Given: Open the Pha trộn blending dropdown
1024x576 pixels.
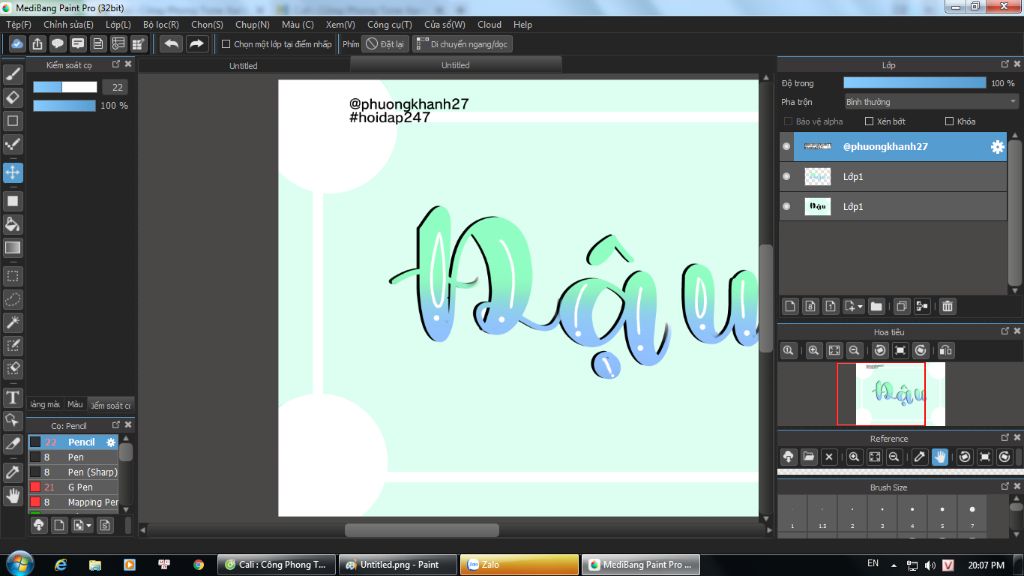Looking at the screenshot, I should click(x=930, y=102).
